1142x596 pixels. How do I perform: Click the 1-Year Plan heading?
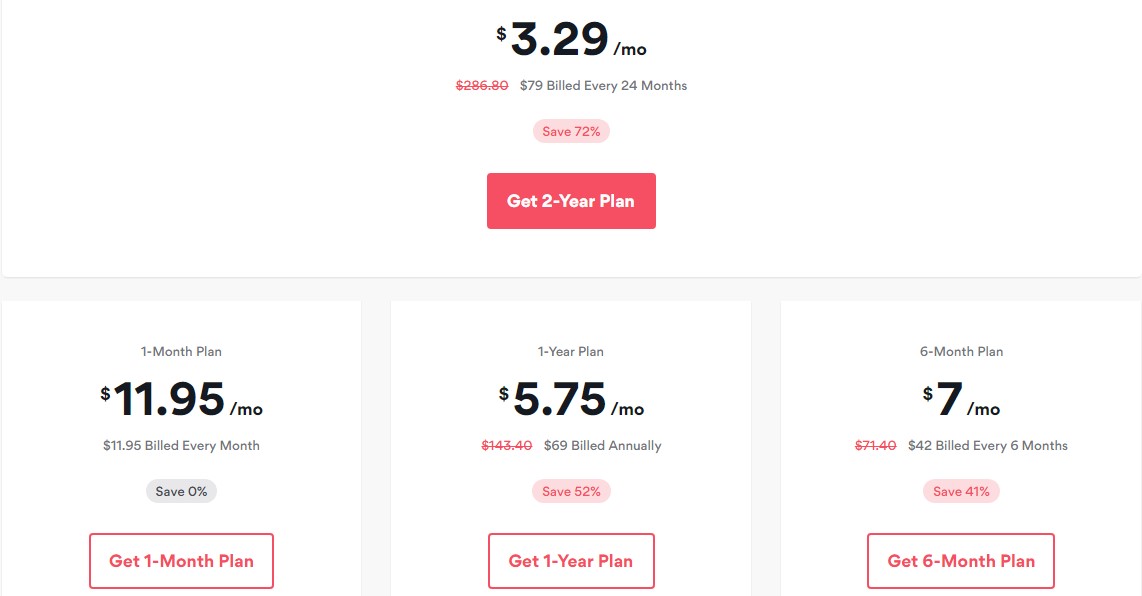click(x=571, y=351)
